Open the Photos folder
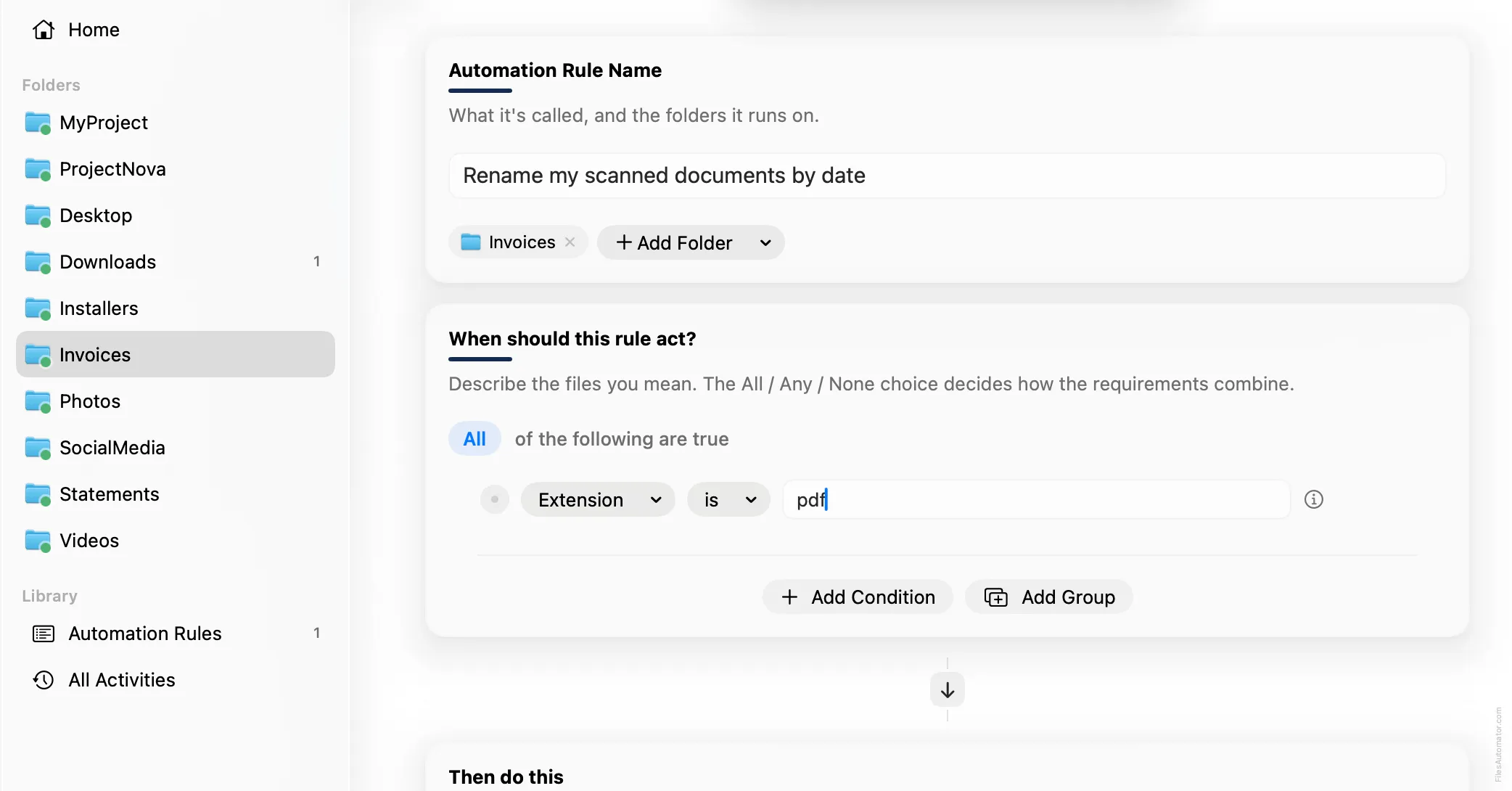This screenshot has height=791, width=1512. tap(175, 401)
